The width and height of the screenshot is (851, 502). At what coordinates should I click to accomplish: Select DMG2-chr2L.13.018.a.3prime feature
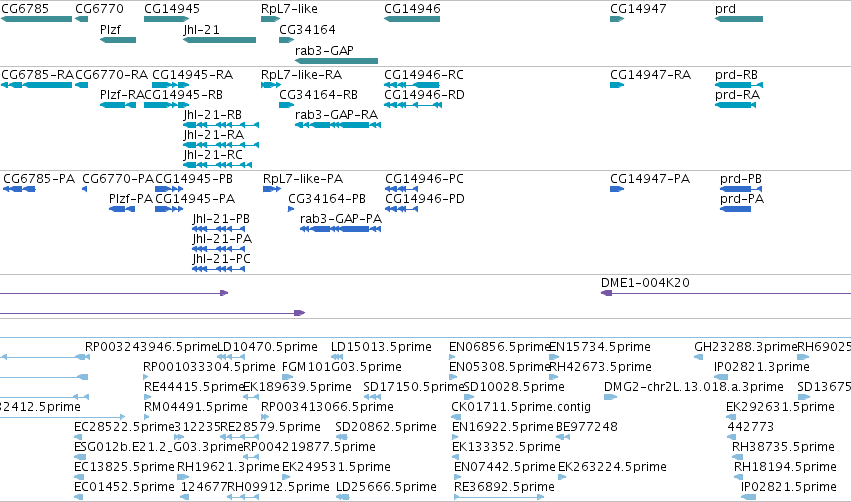(611, 397)
